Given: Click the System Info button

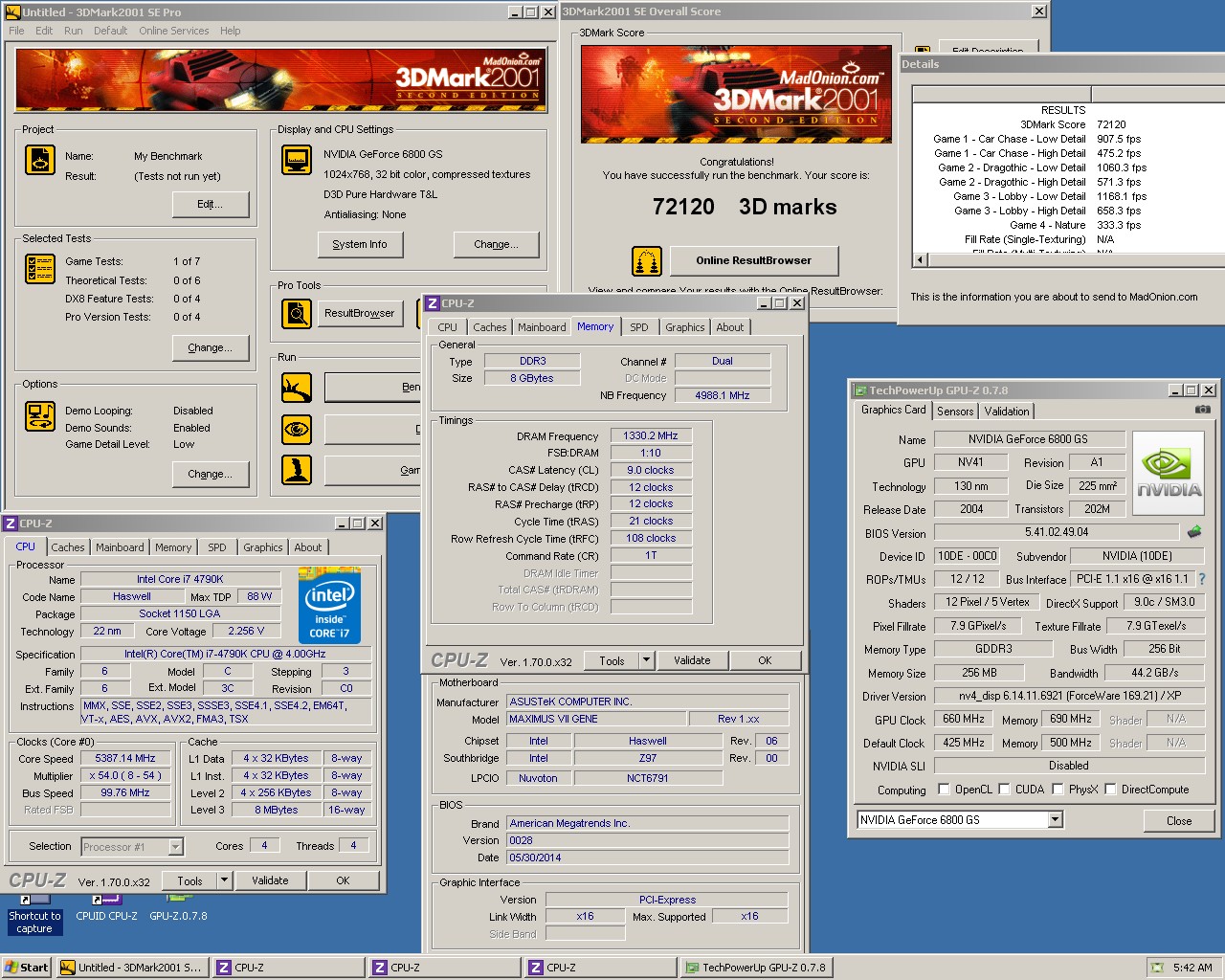Looking at the screenshot, I should (360, 244).
